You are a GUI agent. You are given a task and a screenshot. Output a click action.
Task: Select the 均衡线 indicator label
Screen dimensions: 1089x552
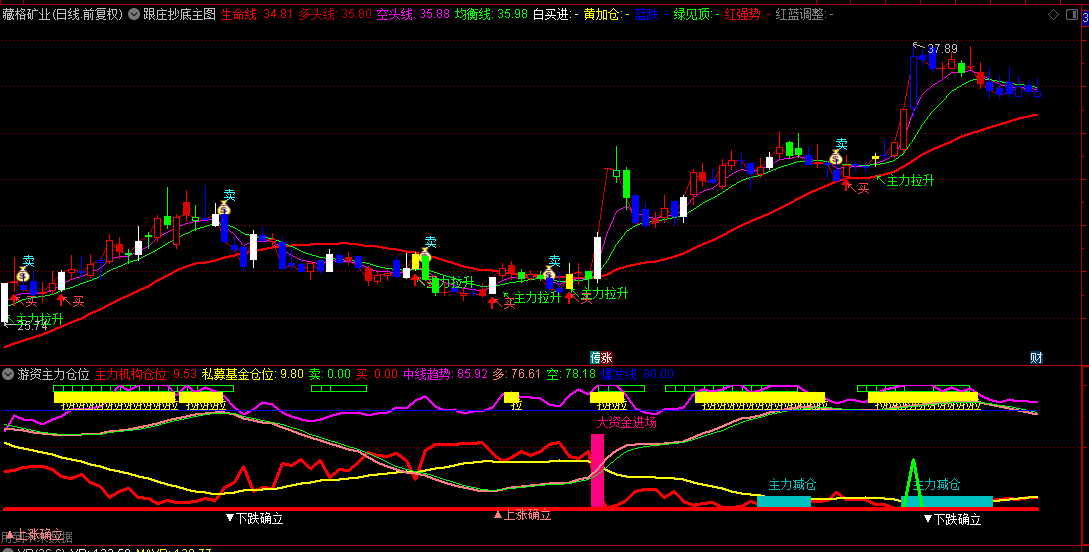click(474, 14)
